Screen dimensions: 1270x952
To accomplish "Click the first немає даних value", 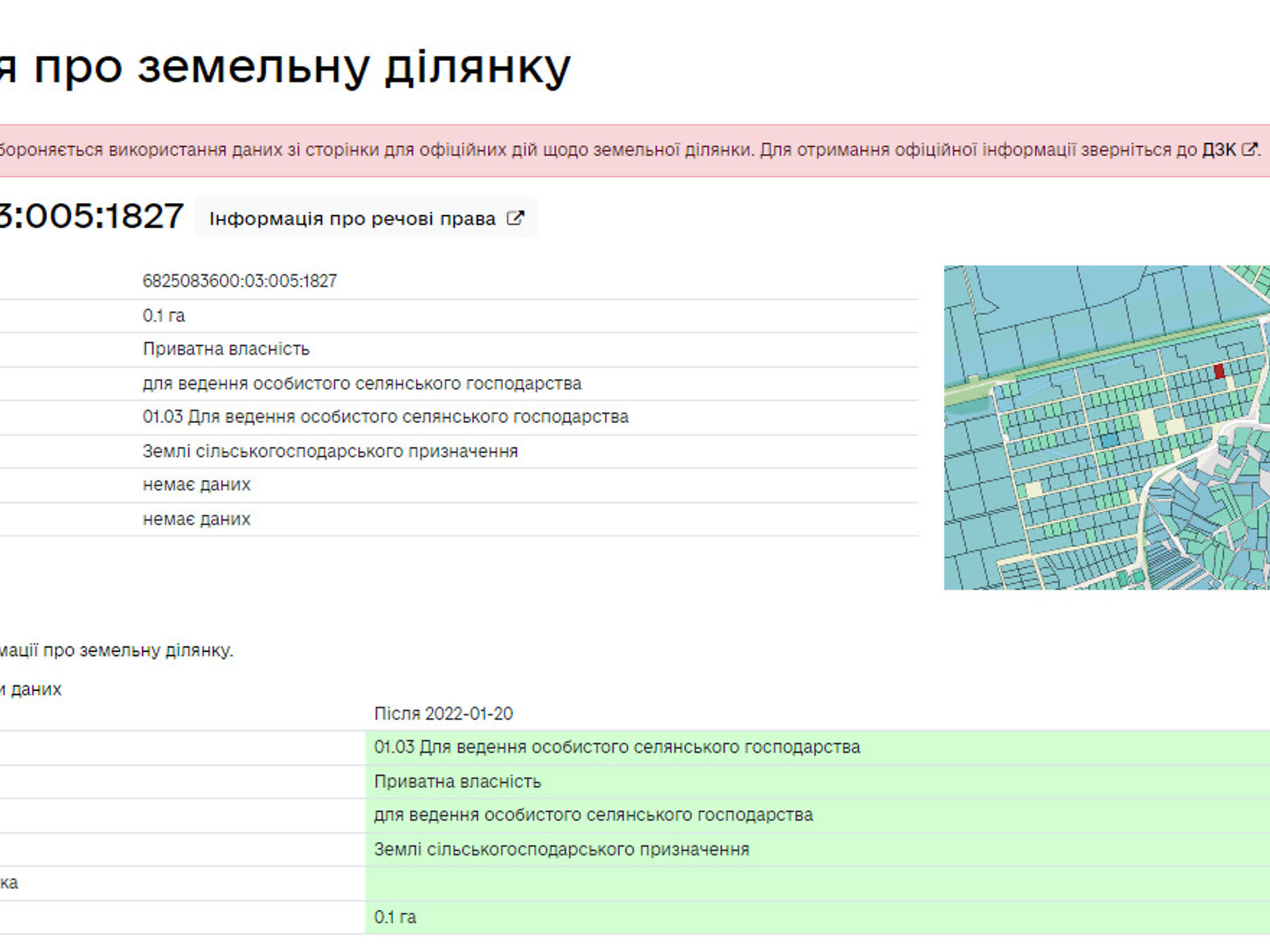I will pyautogui.click(x=196, y=485).
